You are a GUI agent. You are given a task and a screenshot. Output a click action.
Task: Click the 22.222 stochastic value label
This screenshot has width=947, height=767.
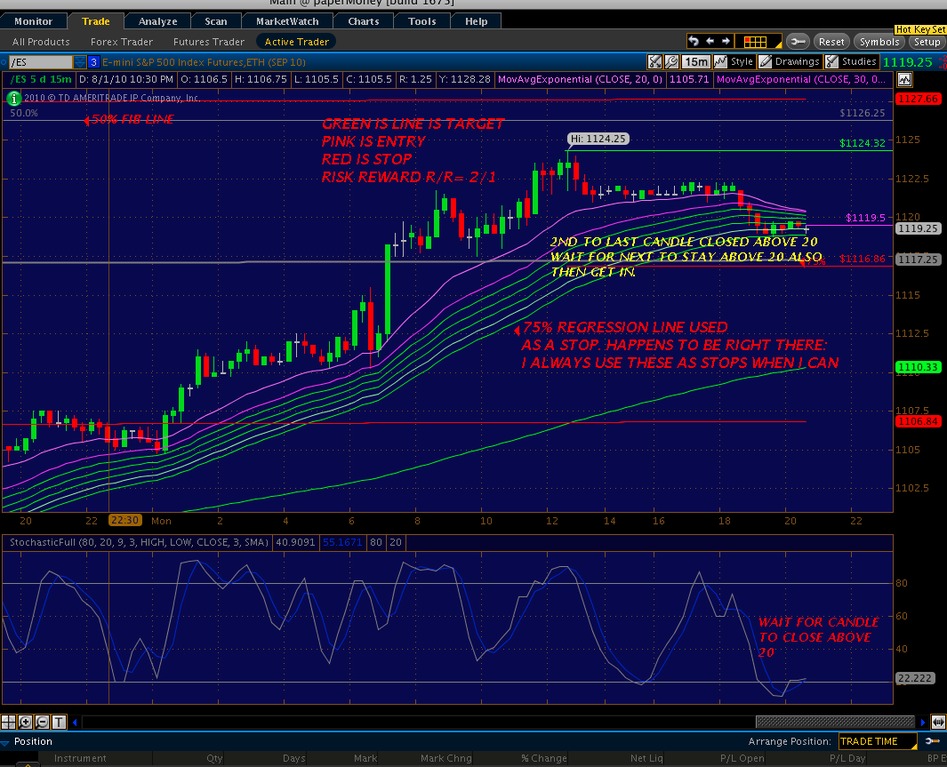(x=914, y=678)
